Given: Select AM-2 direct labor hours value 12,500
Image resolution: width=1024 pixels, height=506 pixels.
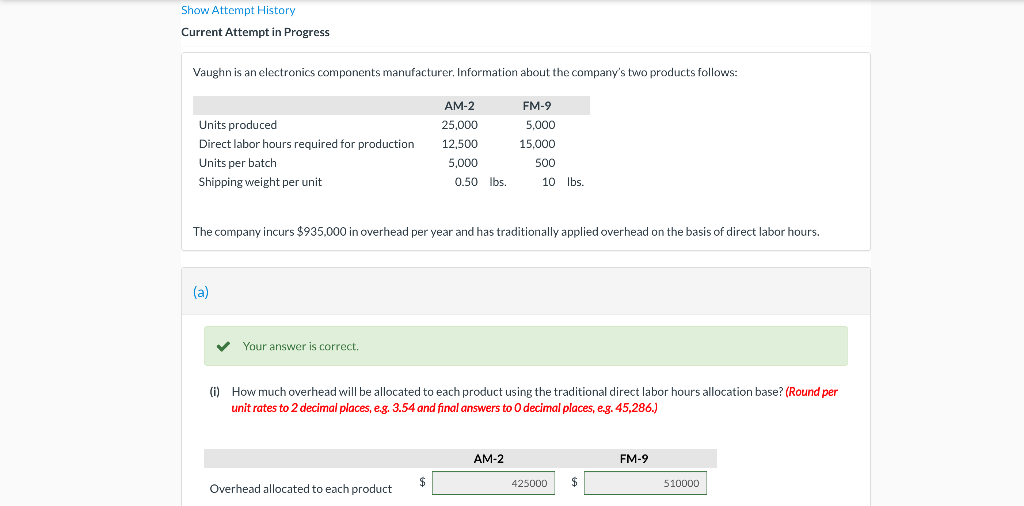Looking at the screenshot, I should tap(459, 144).
